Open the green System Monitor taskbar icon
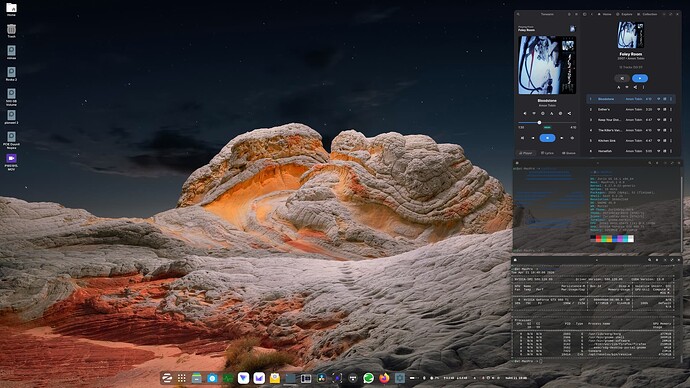 pos(228,378)
